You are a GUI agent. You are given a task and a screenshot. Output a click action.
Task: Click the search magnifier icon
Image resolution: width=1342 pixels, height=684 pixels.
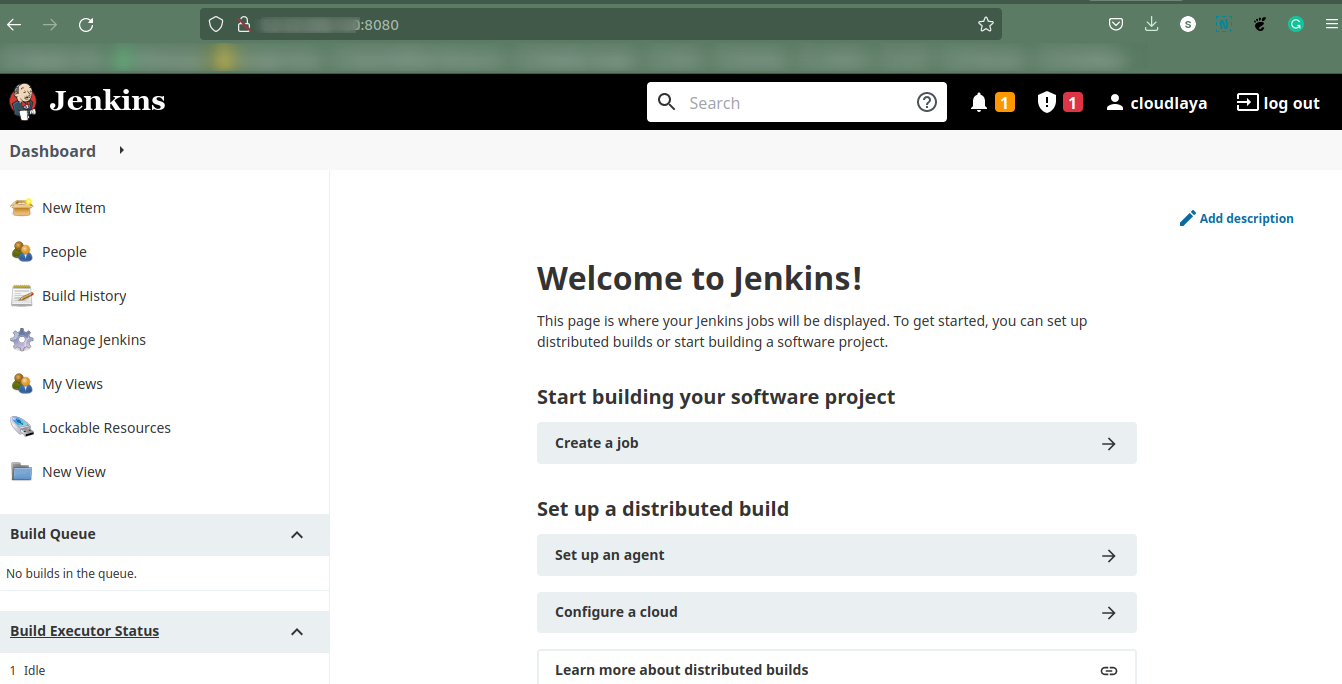point(667,102)
